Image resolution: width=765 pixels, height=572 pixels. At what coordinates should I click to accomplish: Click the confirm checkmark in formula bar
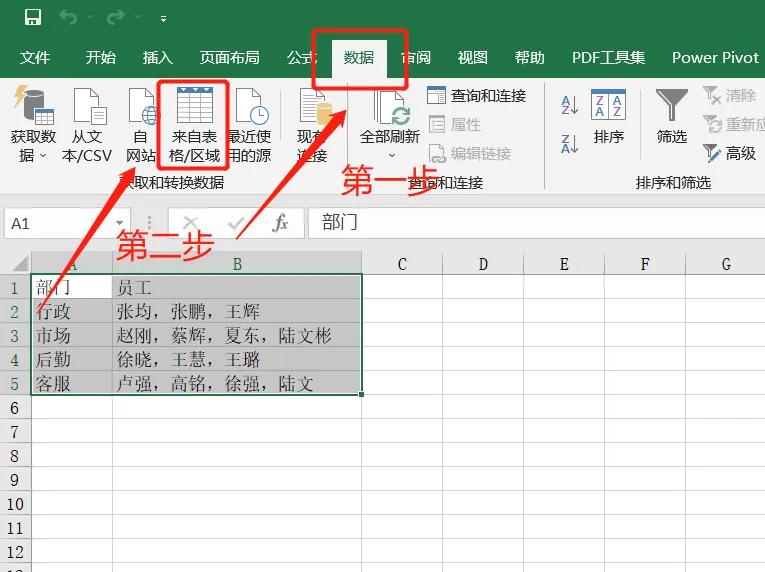(236, 223)
